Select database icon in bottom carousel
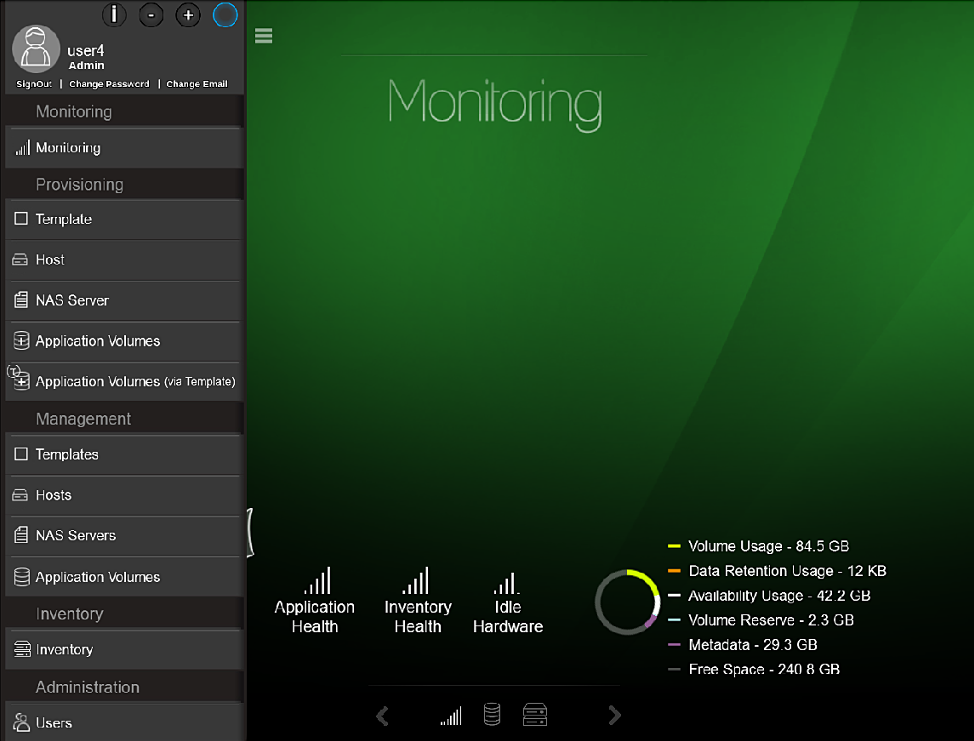The height and width of the screenshot is (741, 974). [492, 714]
